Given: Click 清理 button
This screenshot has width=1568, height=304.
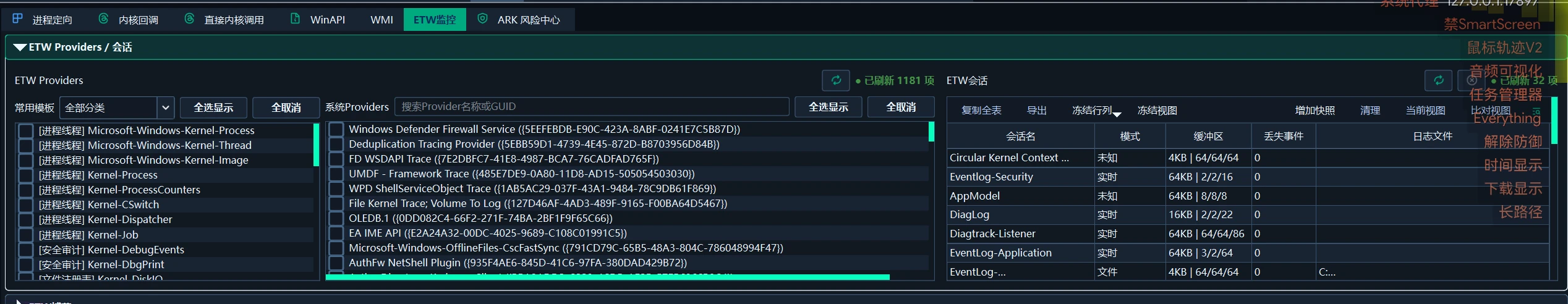Looking at the screenshot, I should coord(1370,111).
